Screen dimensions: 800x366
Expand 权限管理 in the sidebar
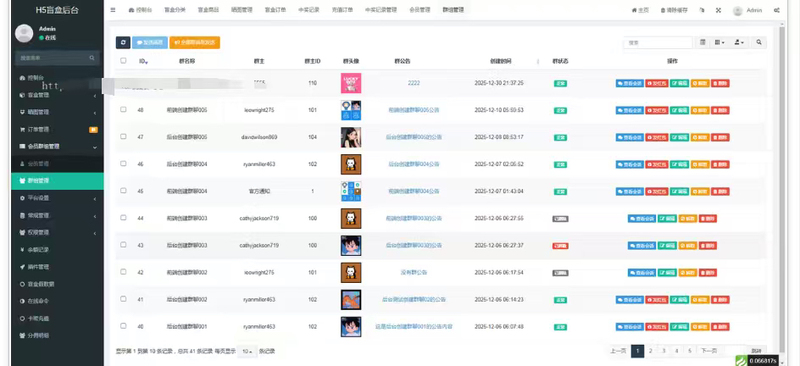point(57,233)
